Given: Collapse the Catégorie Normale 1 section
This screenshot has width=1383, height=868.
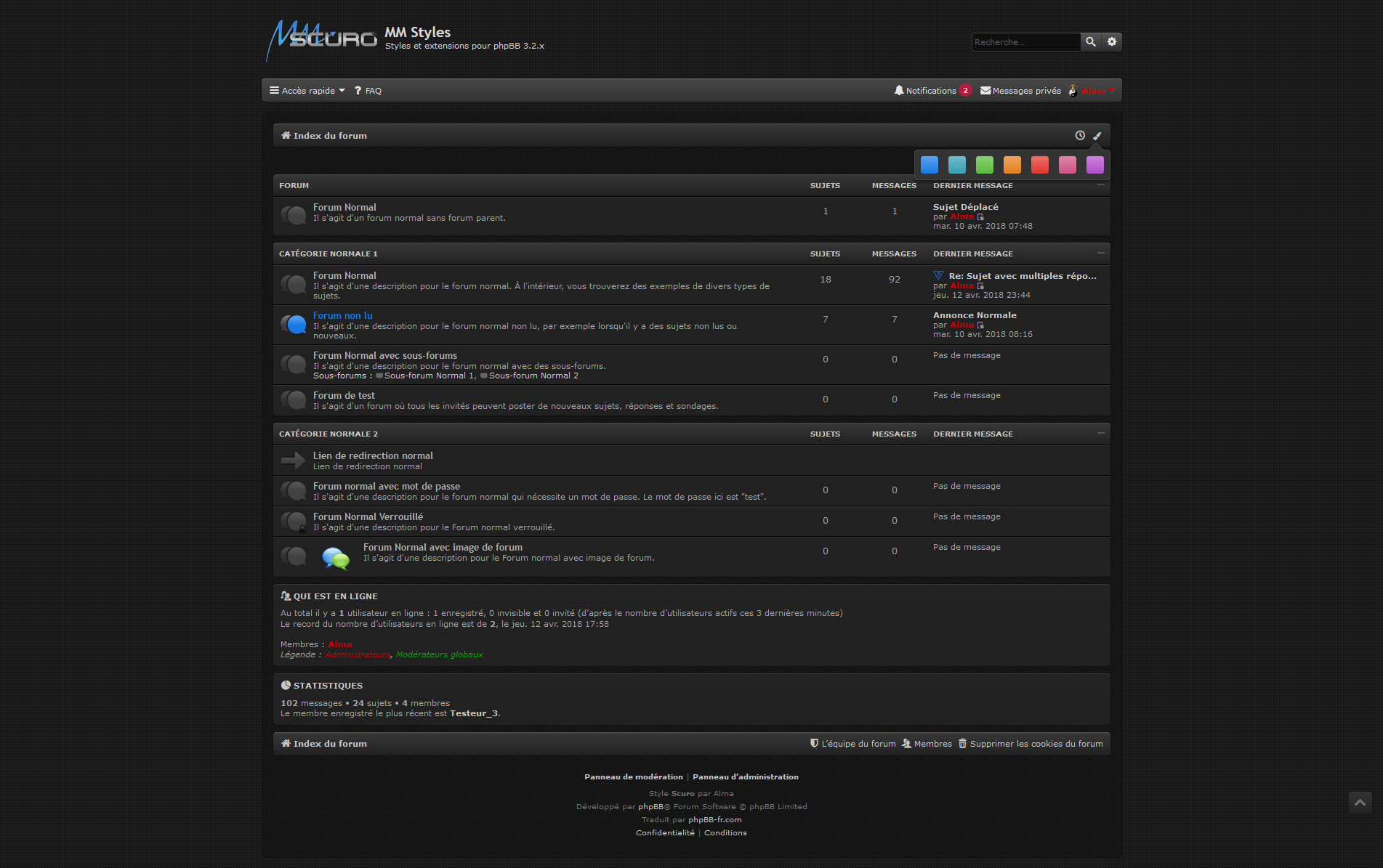Looking at the screenshot, I should [1100, 253].
